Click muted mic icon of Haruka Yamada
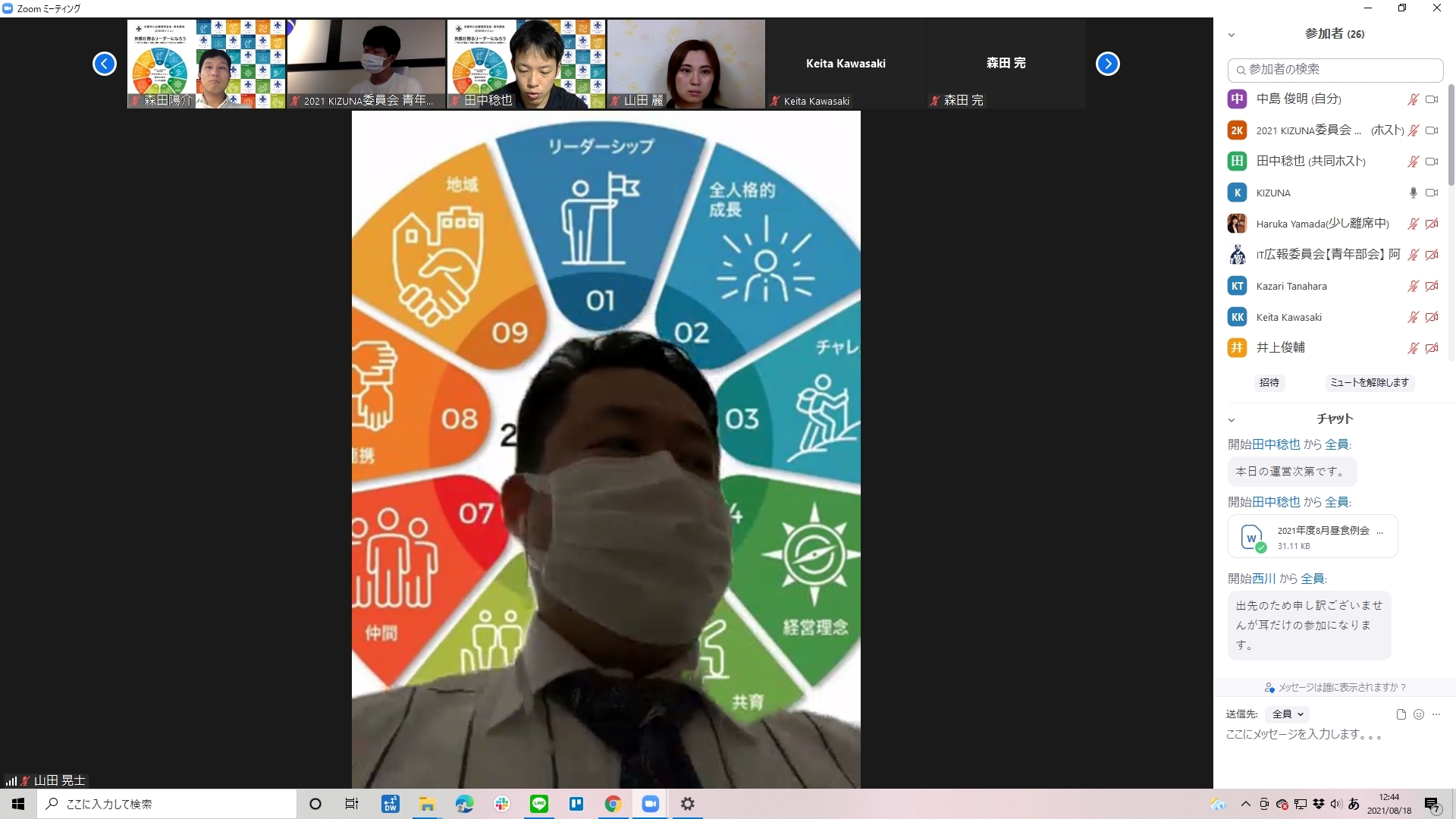The image size is (1456, 819). [x=1414, y=224]
